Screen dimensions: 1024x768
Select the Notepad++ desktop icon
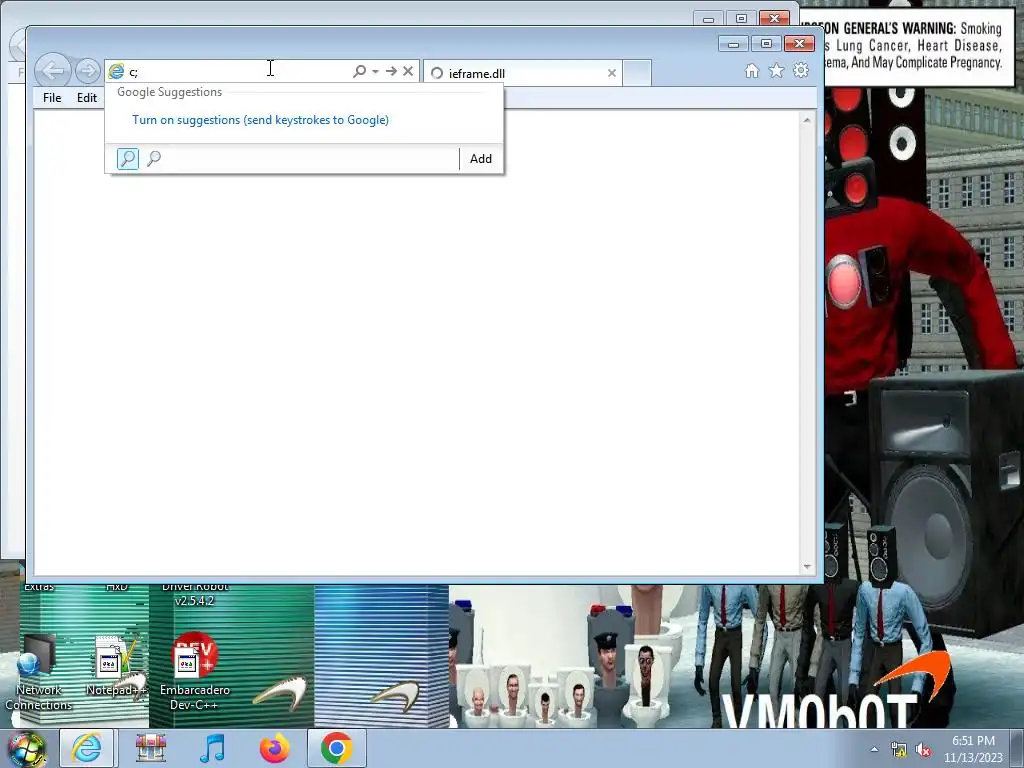tap(116, 666)
